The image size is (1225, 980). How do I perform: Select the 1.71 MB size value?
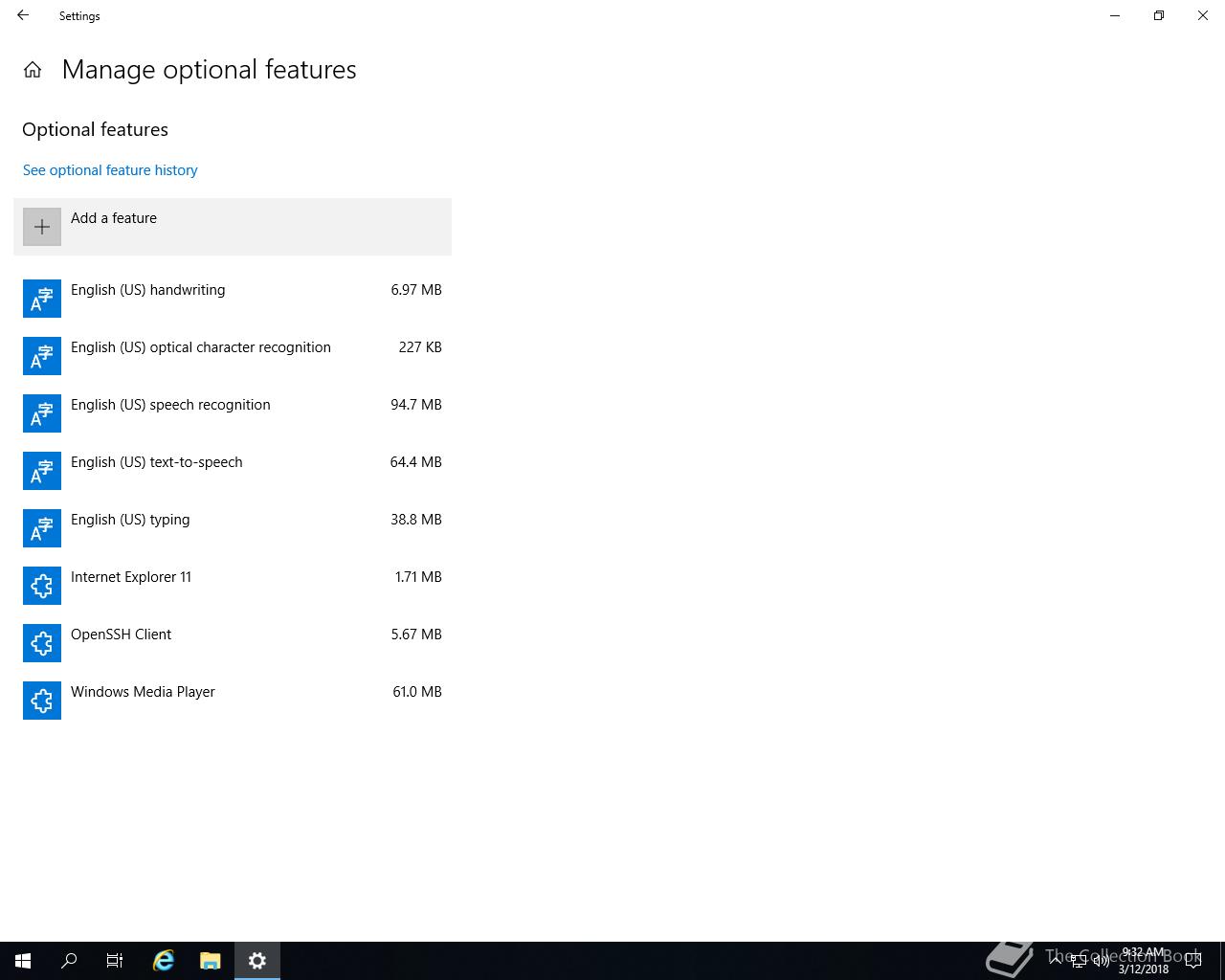tap(418, 577)
